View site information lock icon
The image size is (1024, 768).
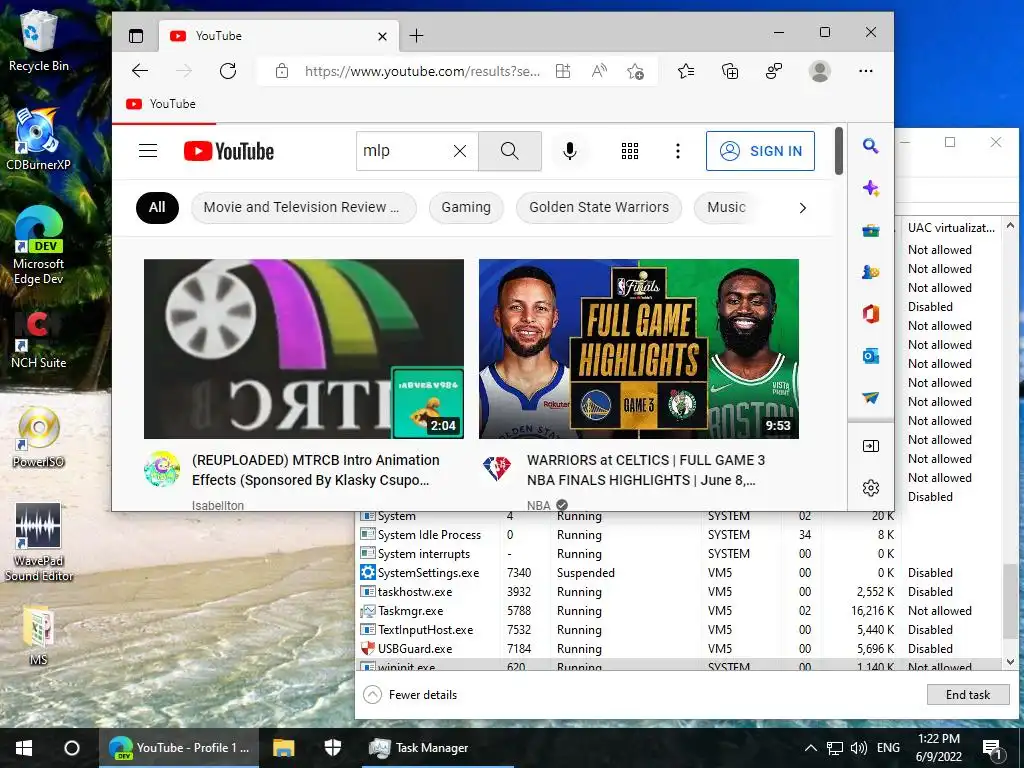(x=281, y=71)
